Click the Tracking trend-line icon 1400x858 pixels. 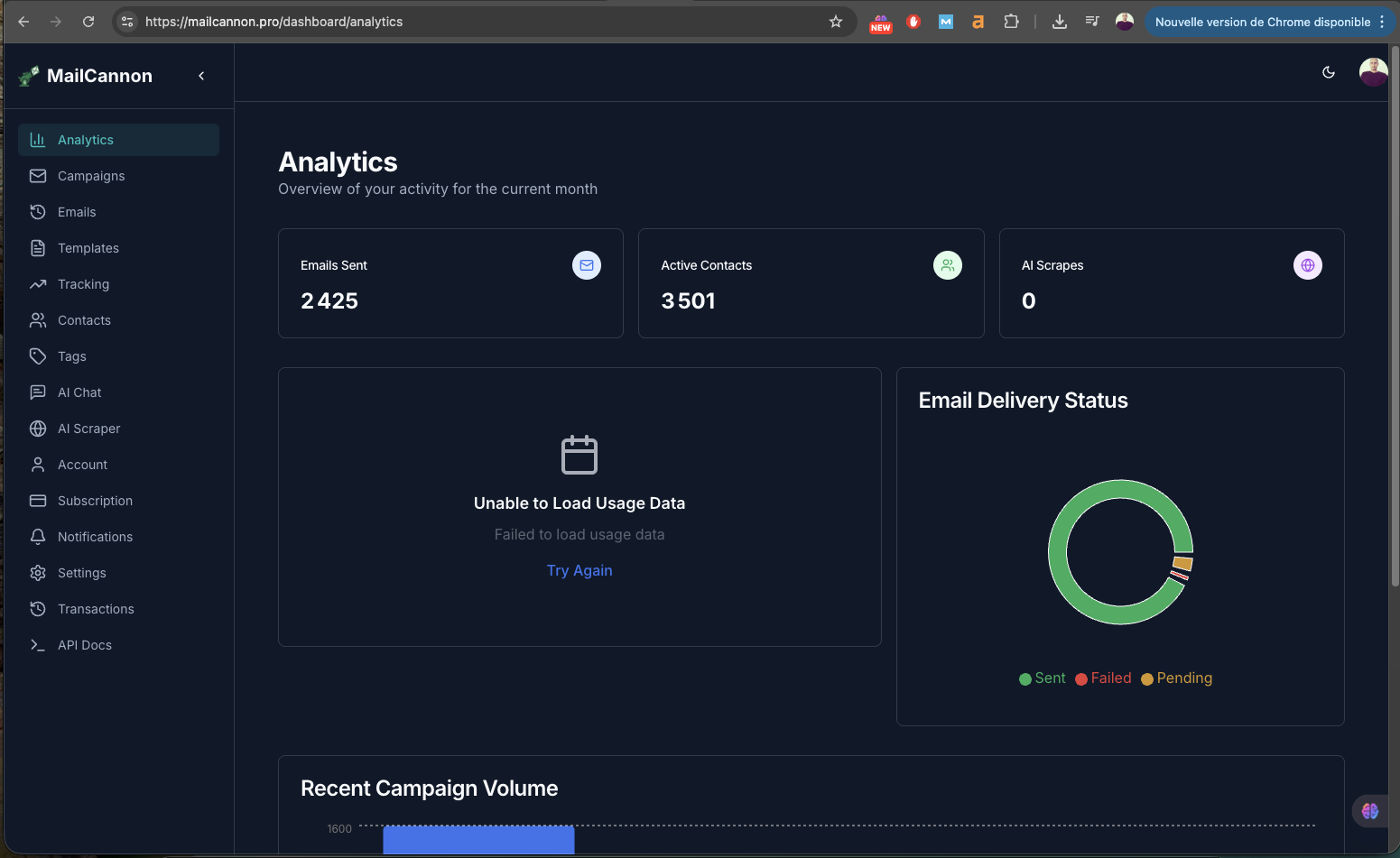tap(38, 284)
